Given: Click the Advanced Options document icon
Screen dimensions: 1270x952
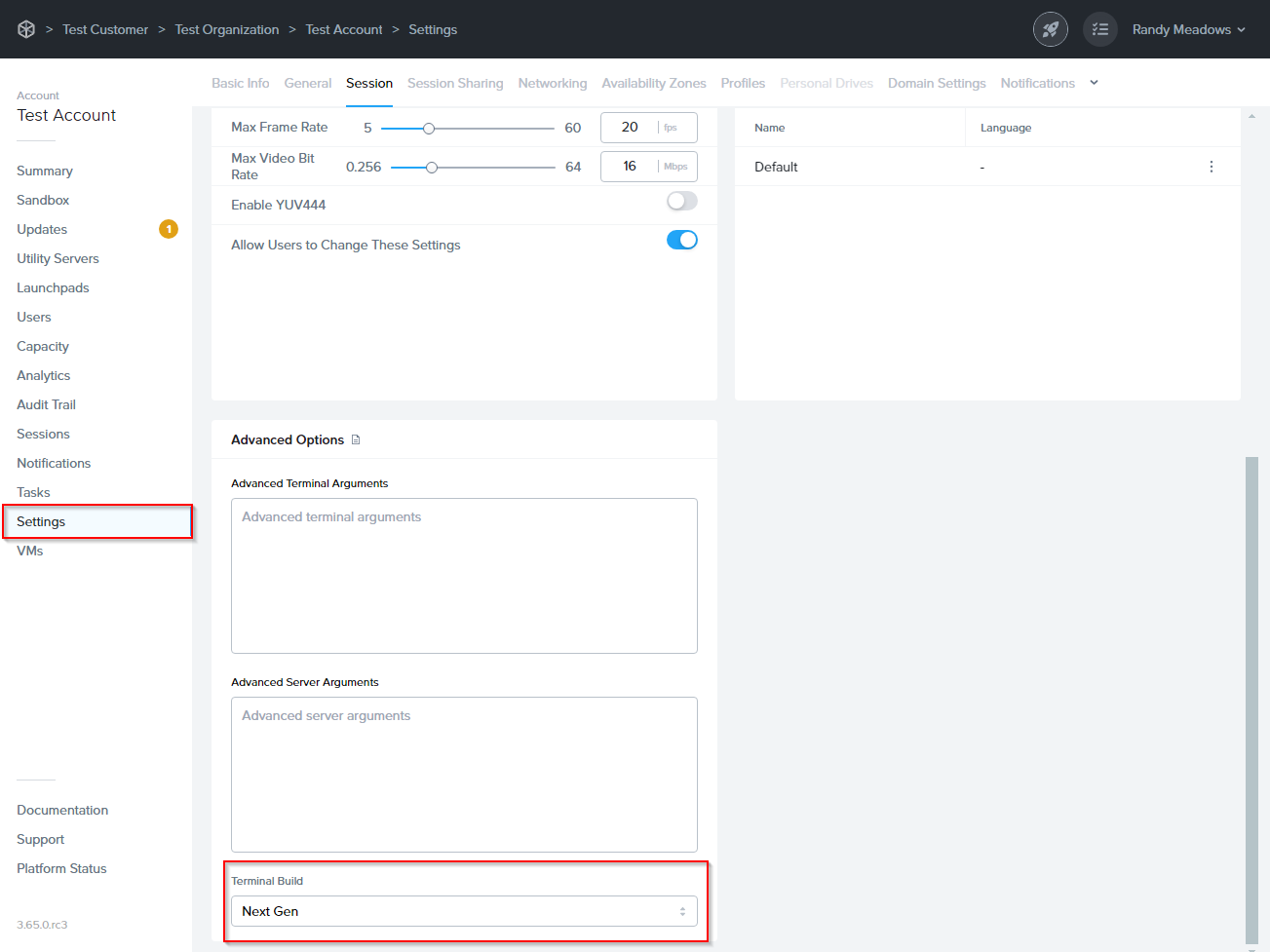Looking at the screenshot, I should click(x=356, y=439).
